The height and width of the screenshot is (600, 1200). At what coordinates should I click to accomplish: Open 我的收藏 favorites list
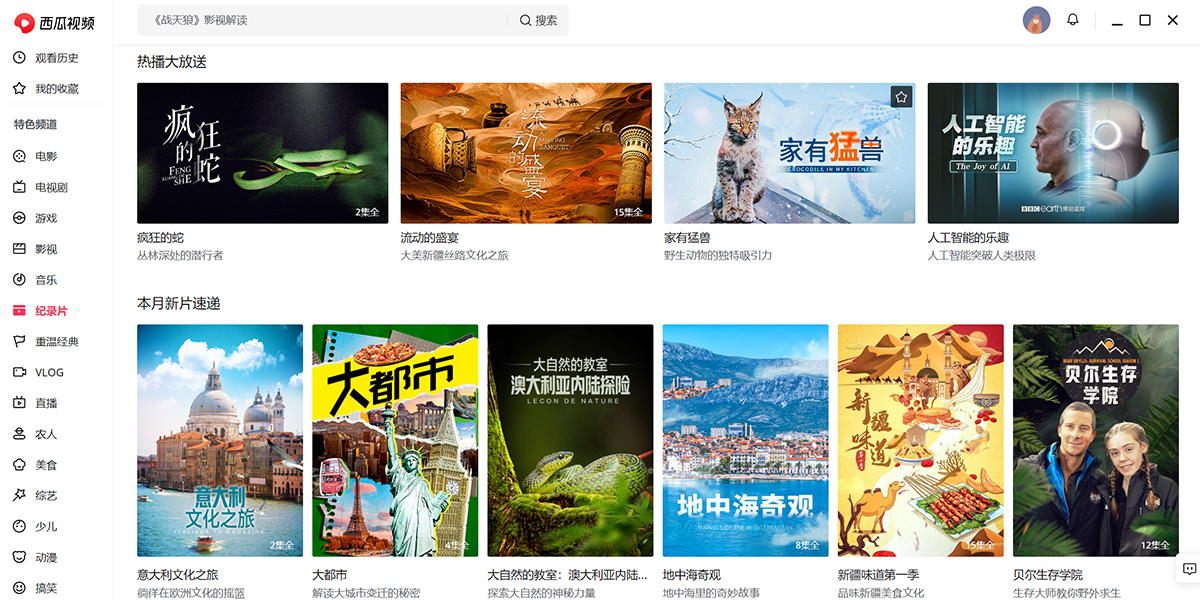[x=56, y=89]
